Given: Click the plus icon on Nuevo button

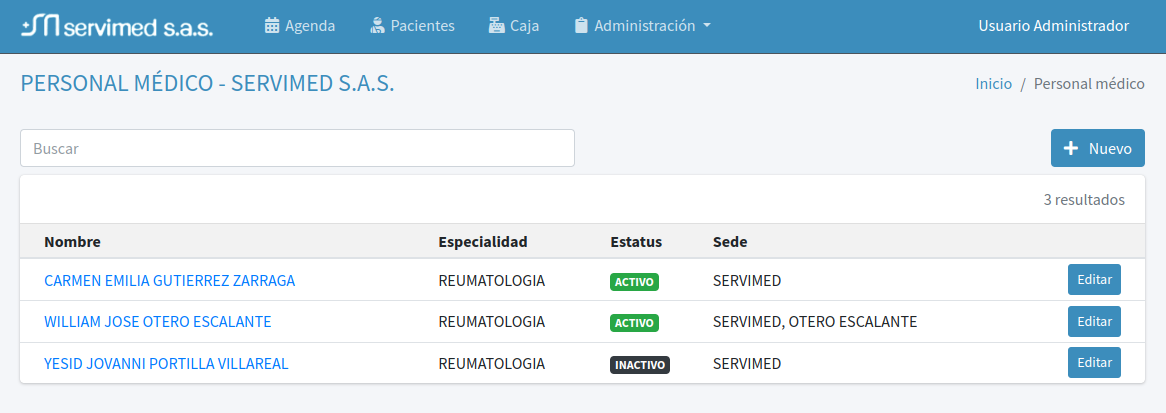Looking at the screenshot, I should click(1071, 148).
